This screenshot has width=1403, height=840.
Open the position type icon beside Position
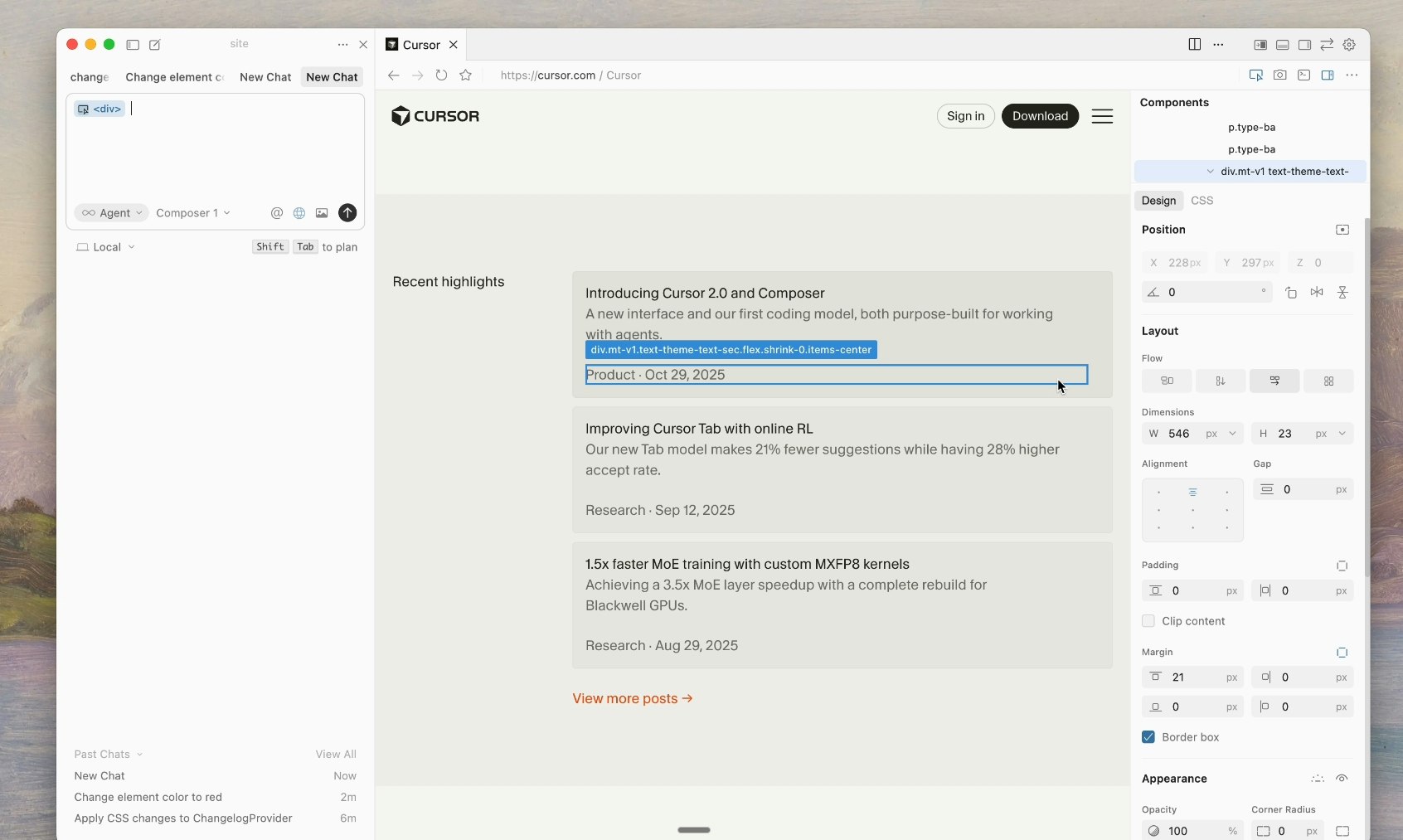(1342, 230)
